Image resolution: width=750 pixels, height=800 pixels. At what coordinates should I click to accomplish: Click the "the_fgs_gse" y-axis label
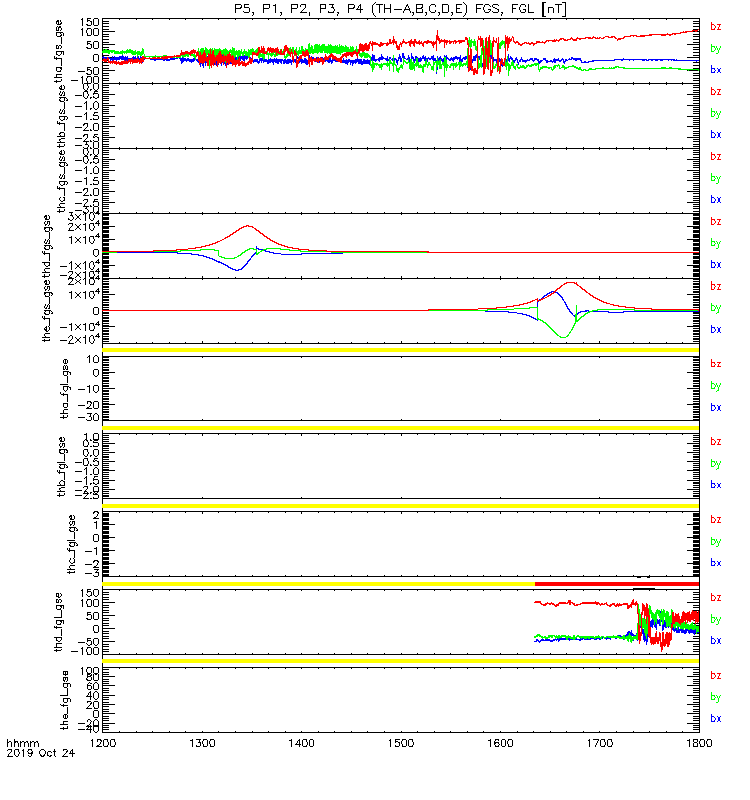click(x=47, y=311)
